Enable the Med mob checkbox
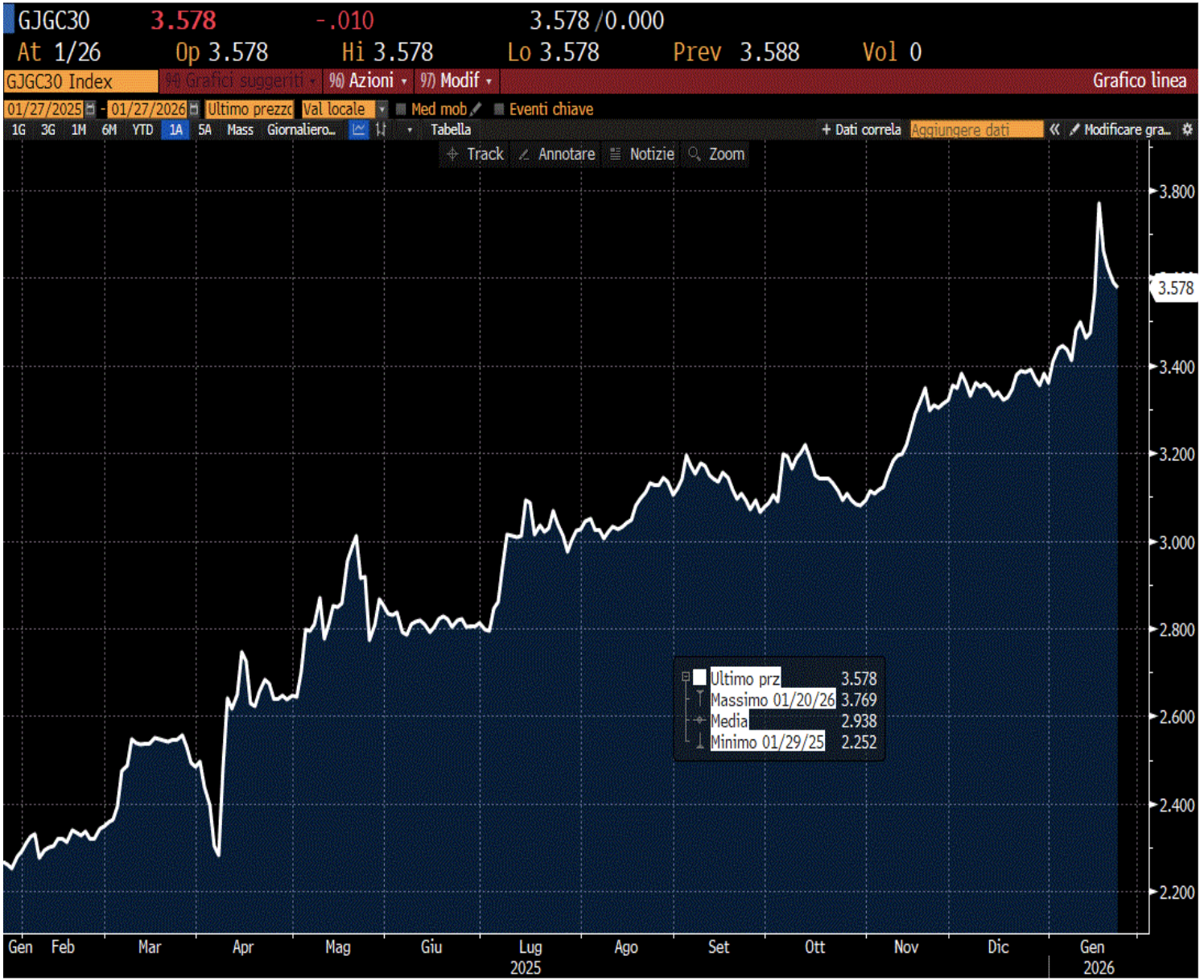 tap(401, 109)
